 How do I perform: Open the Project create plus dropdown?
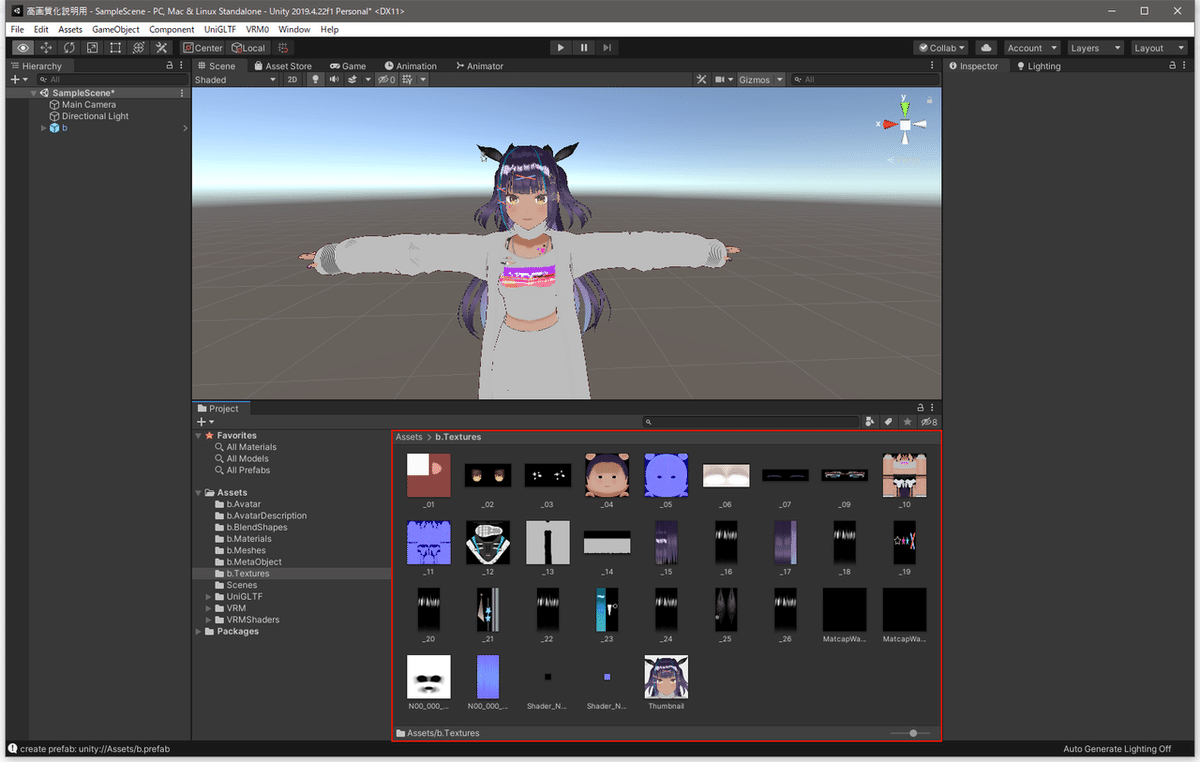[204, 422]
